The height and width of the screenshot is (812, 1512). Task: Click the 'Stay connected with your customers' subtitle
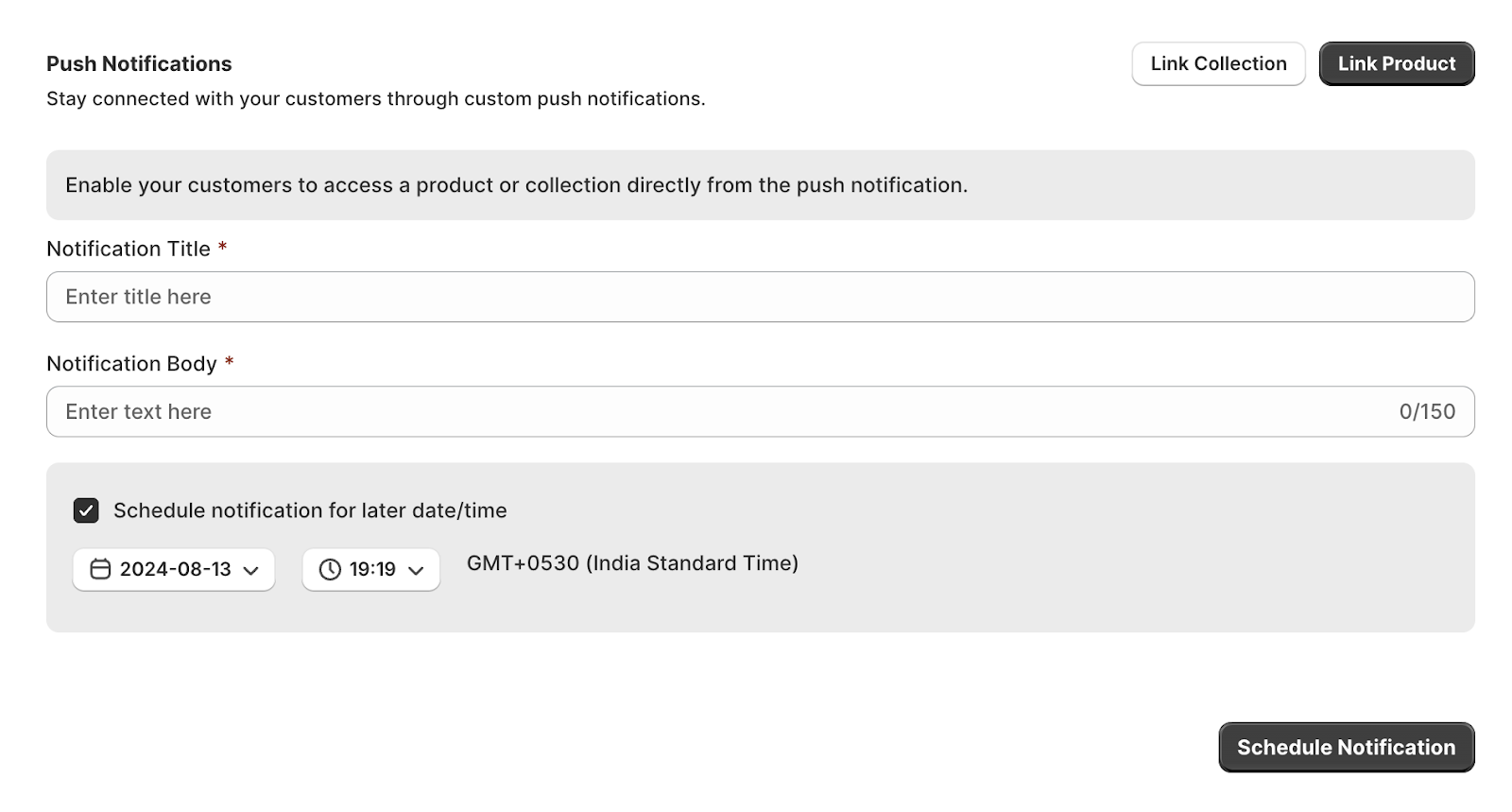[x=375, y=98]
